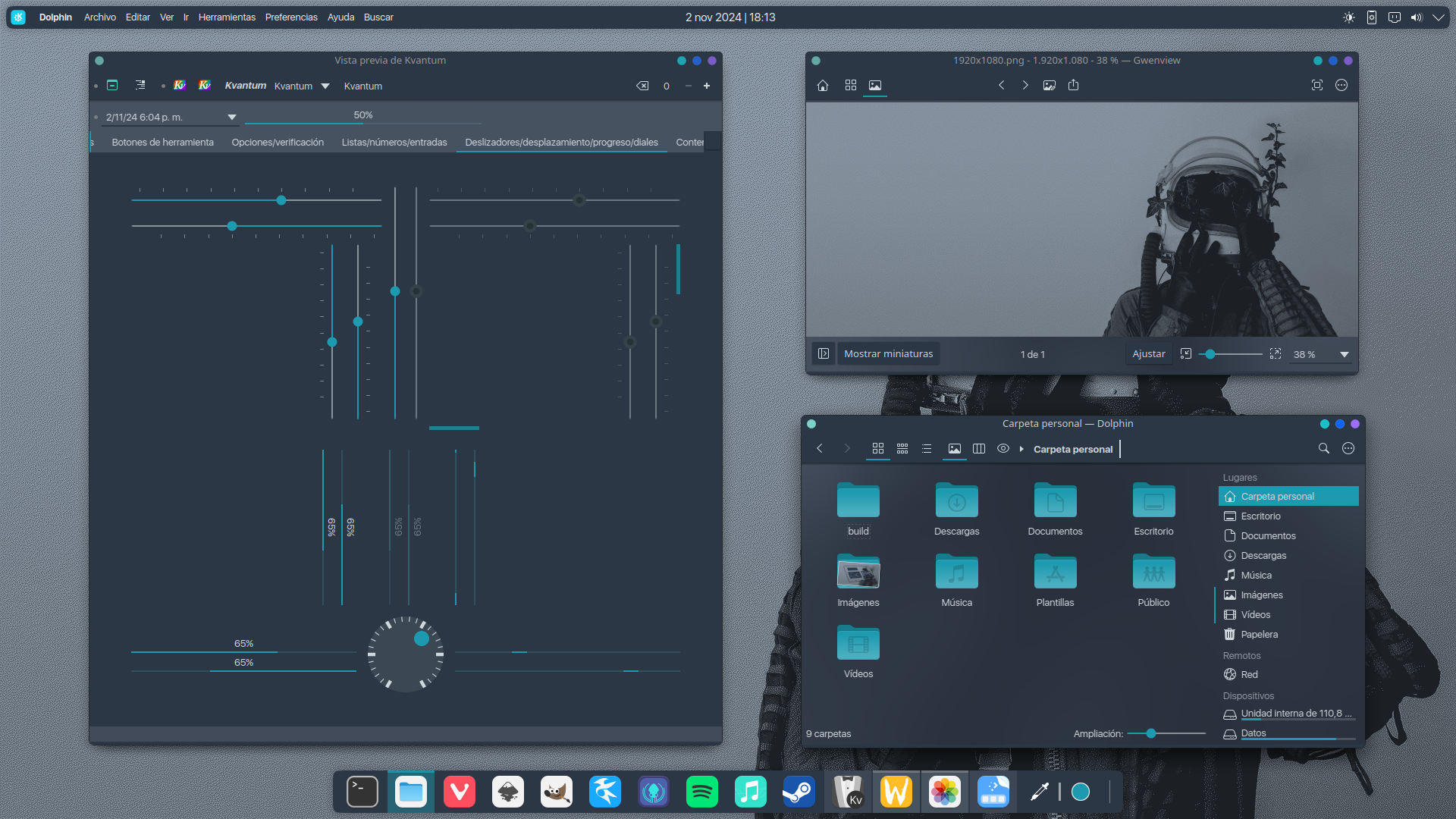
Task: Click Ajustar zoom button in Gwenview
Action: pyautogui.click(x=1149, y=354)
